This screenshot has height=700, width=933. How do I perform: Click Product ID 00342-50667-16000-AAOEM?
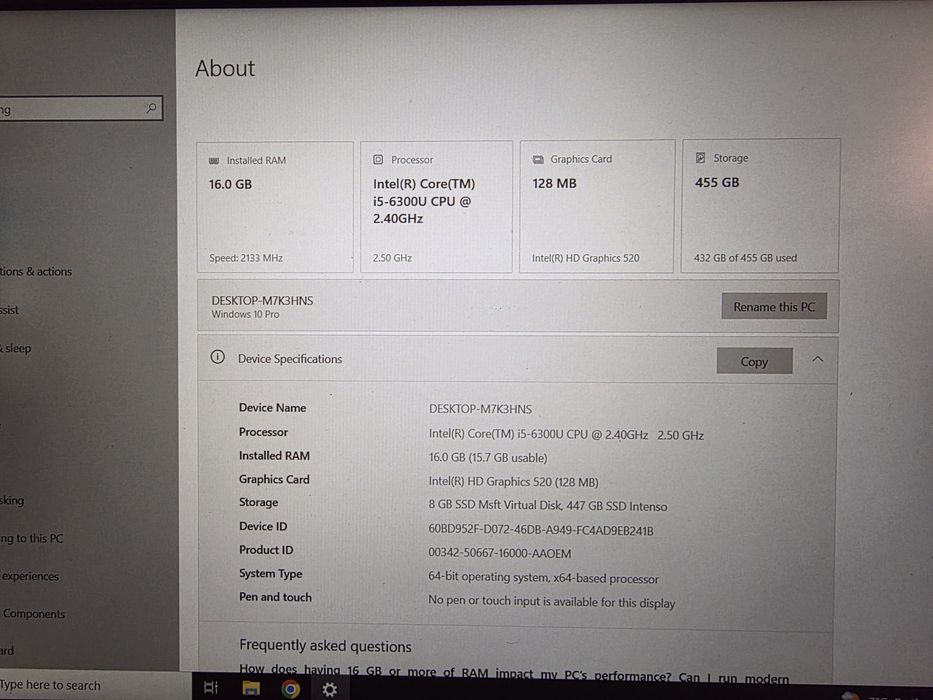point(500,554)
